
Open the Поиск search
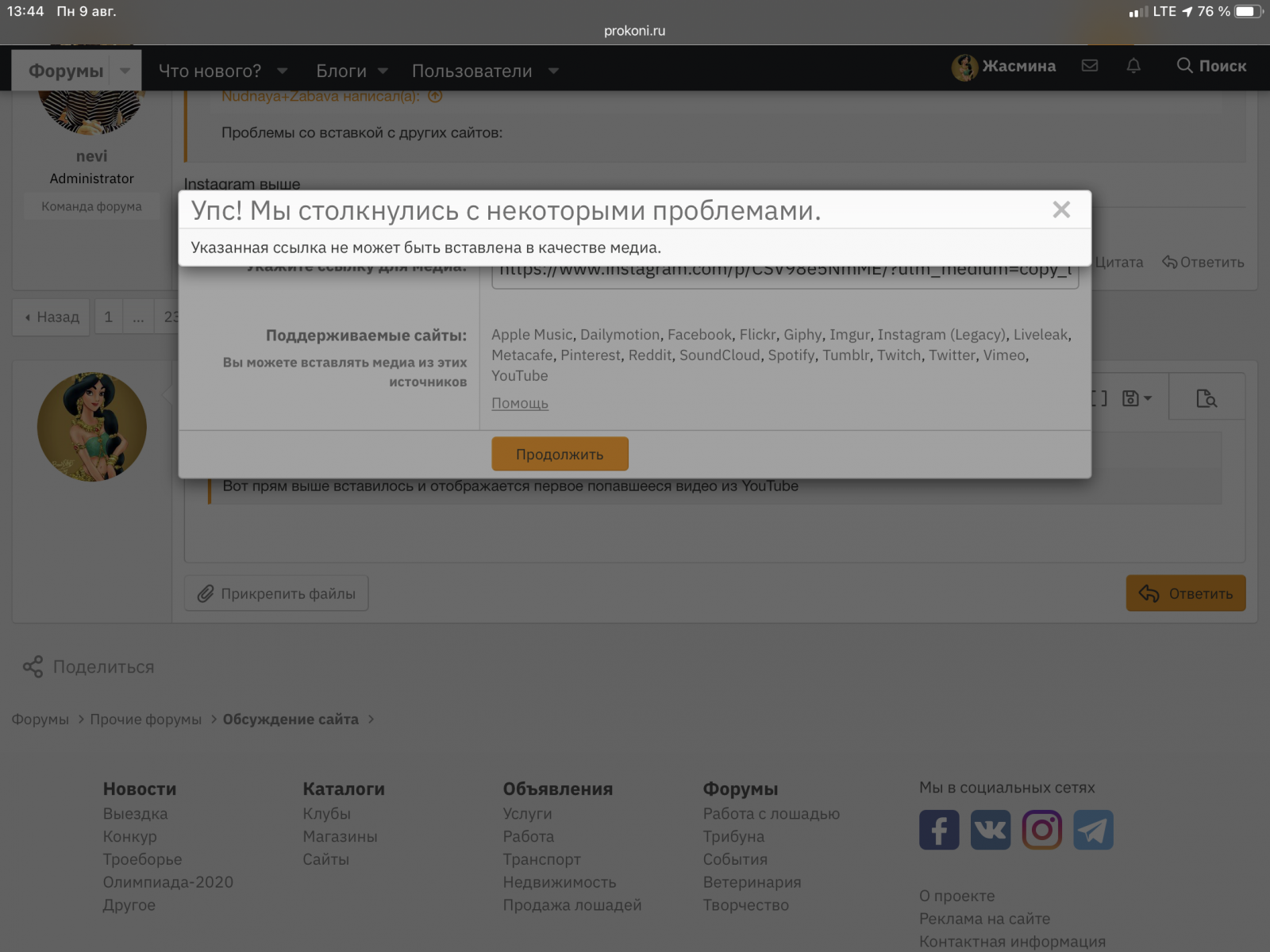click(1211, 66)
